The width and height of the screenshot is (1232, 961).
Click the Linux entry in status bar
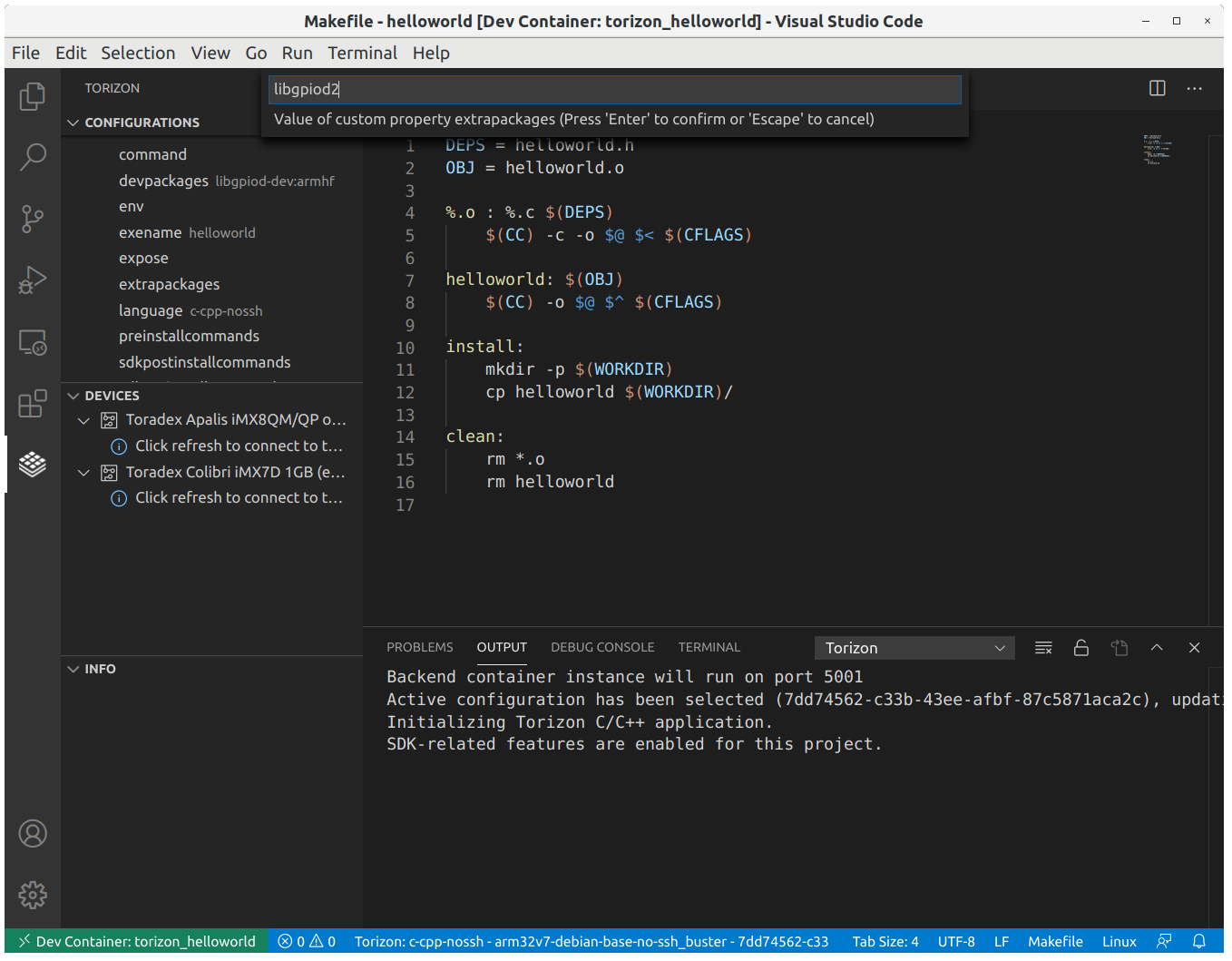tap(1120, 941)
